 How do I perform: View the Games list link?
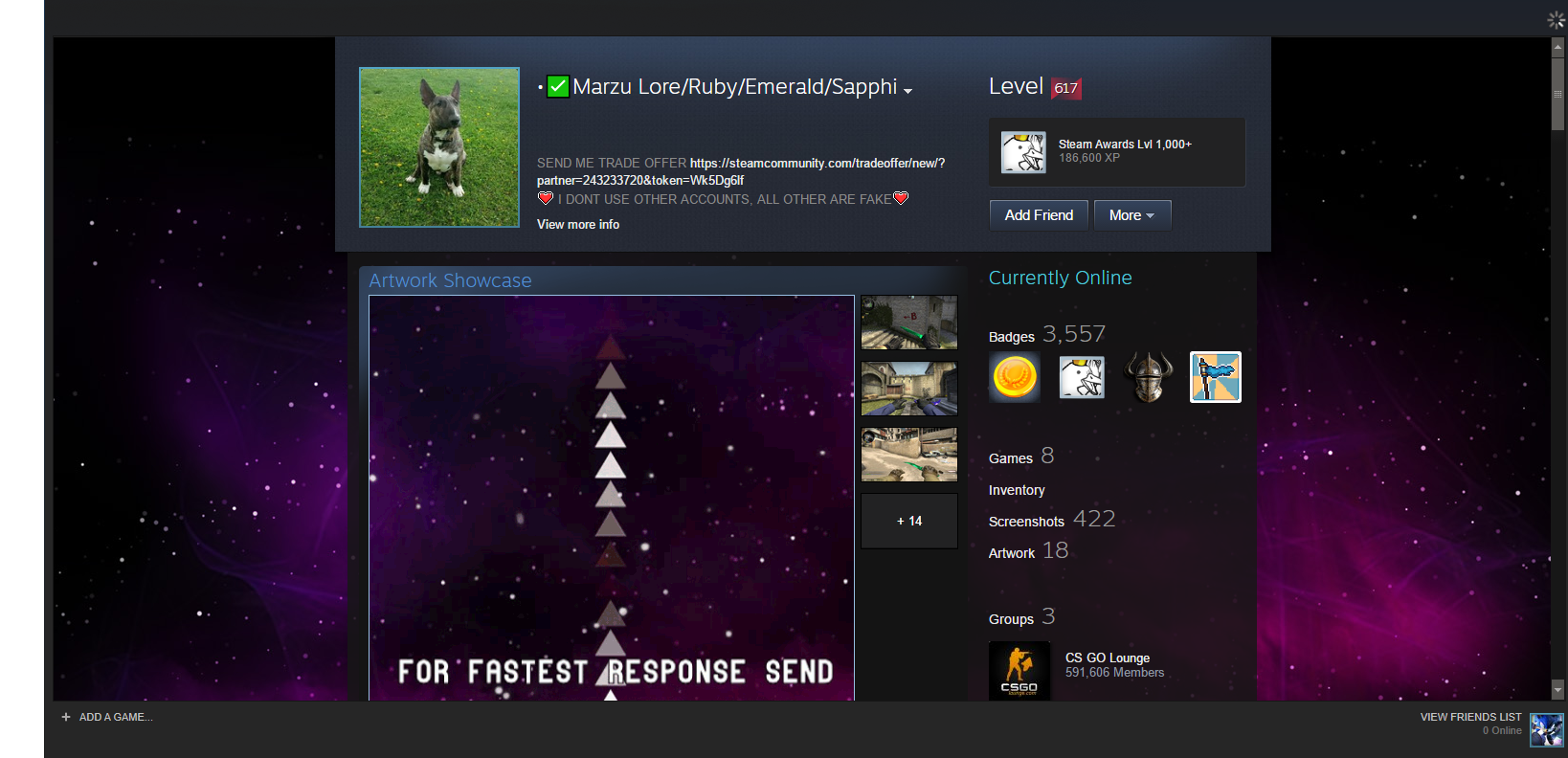(x=1010, y=458)
